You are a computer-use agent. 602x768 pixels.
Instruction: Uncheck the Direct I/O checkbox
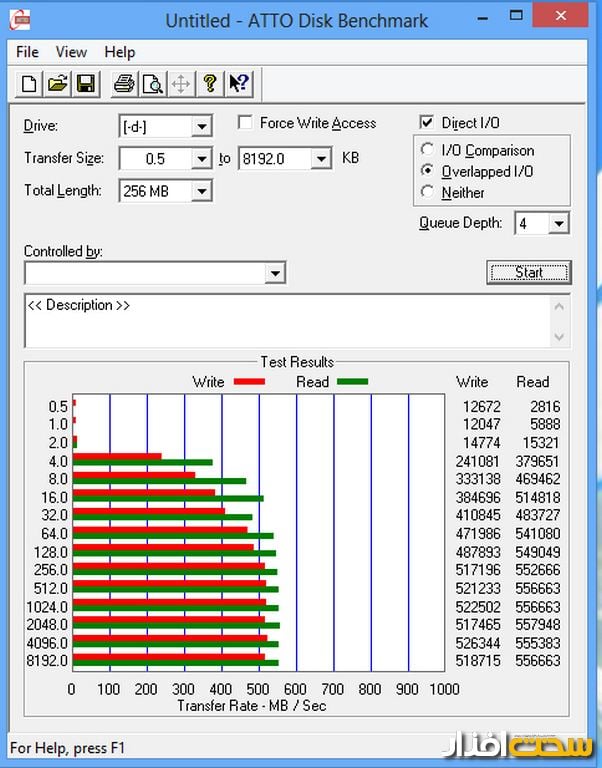point(427,123)
